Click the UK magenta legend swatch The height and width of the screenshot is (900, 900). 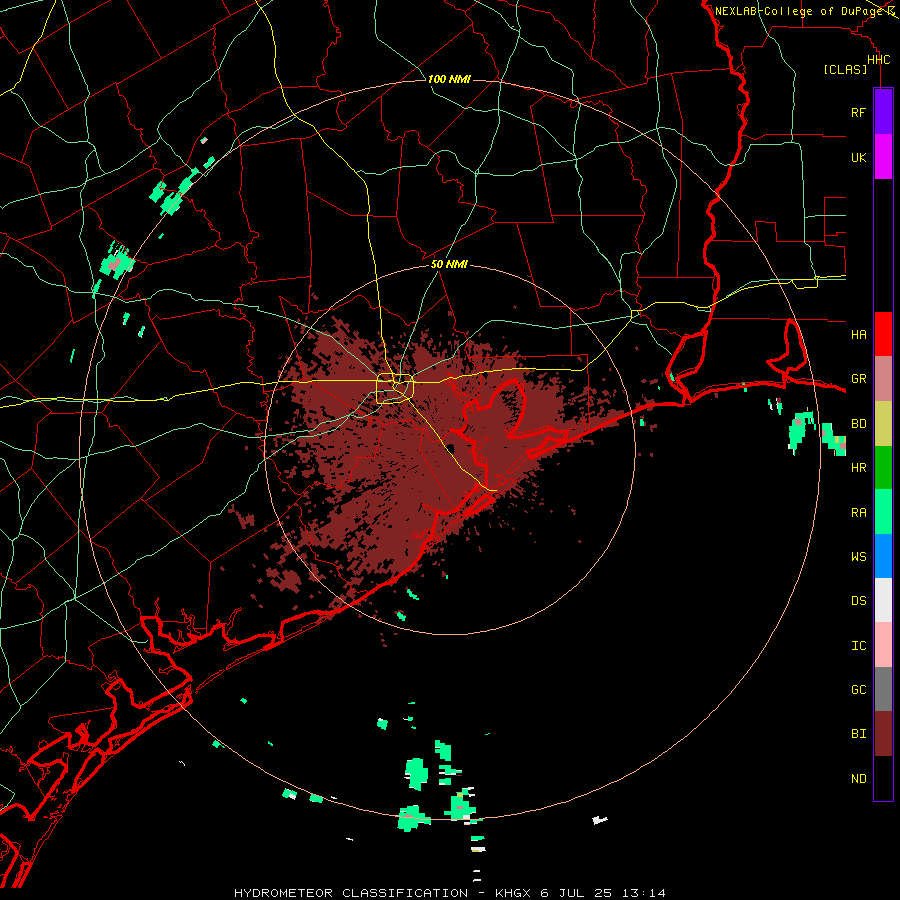(x=883, y=157)
